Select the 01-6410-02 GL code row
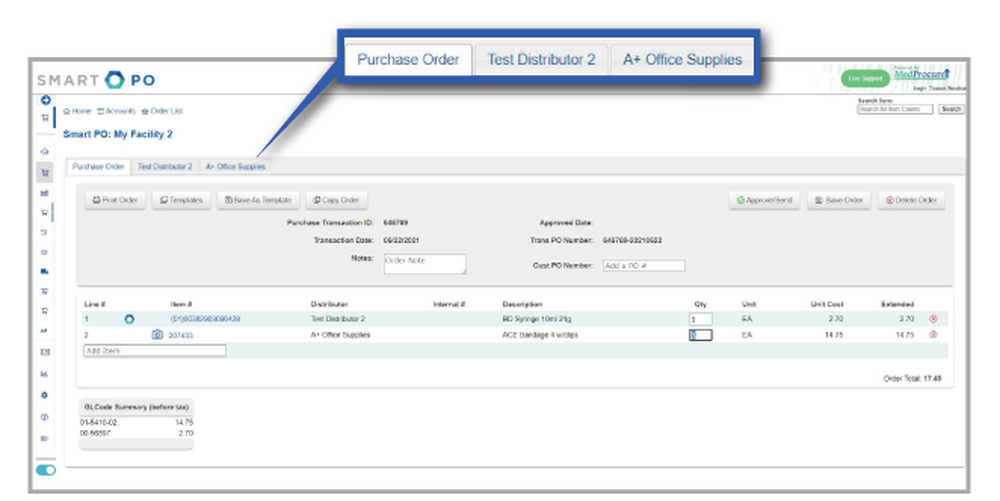The image size is (1000, 501). [136, 422]
